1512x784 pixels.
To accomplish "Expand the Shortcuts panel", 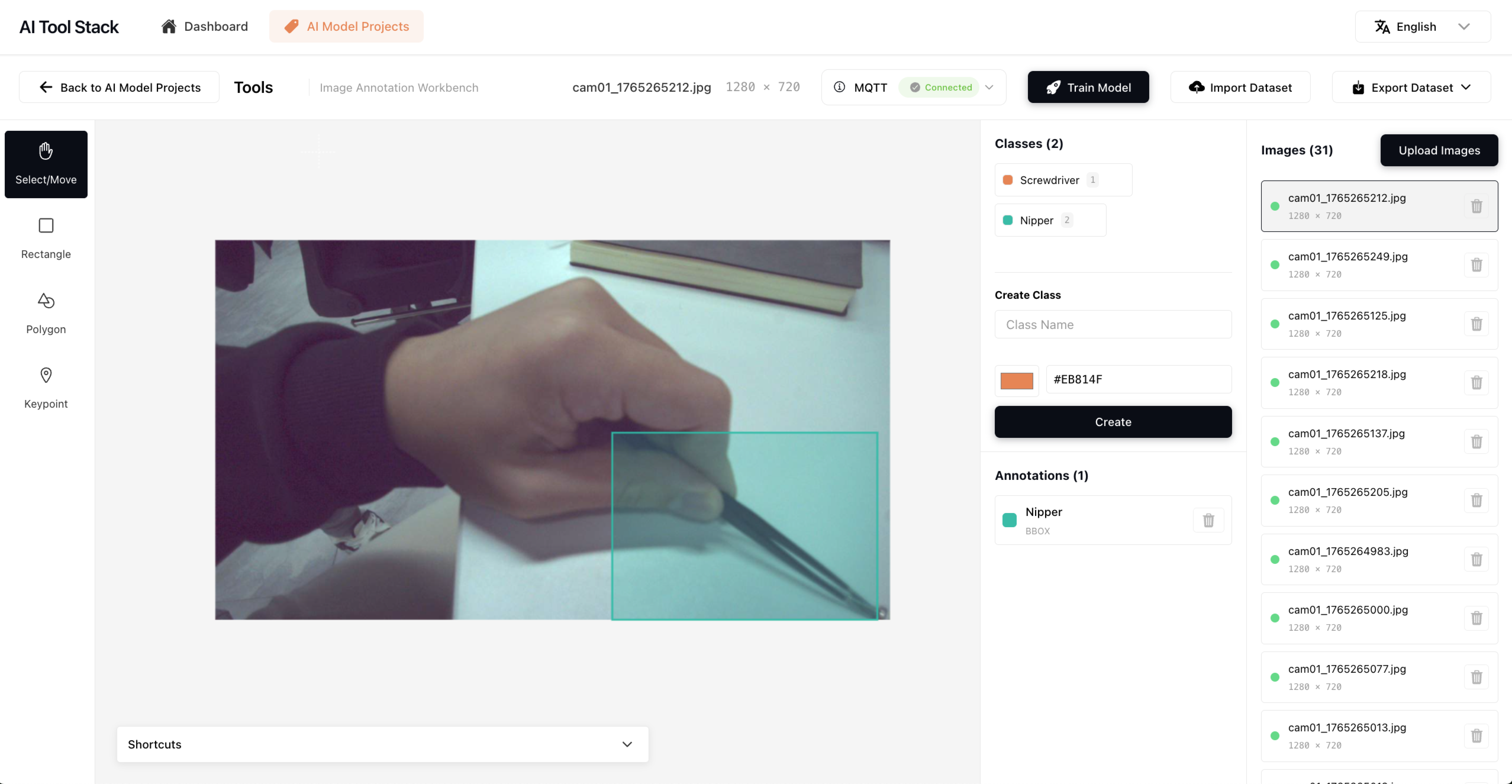I will (382, 744).
